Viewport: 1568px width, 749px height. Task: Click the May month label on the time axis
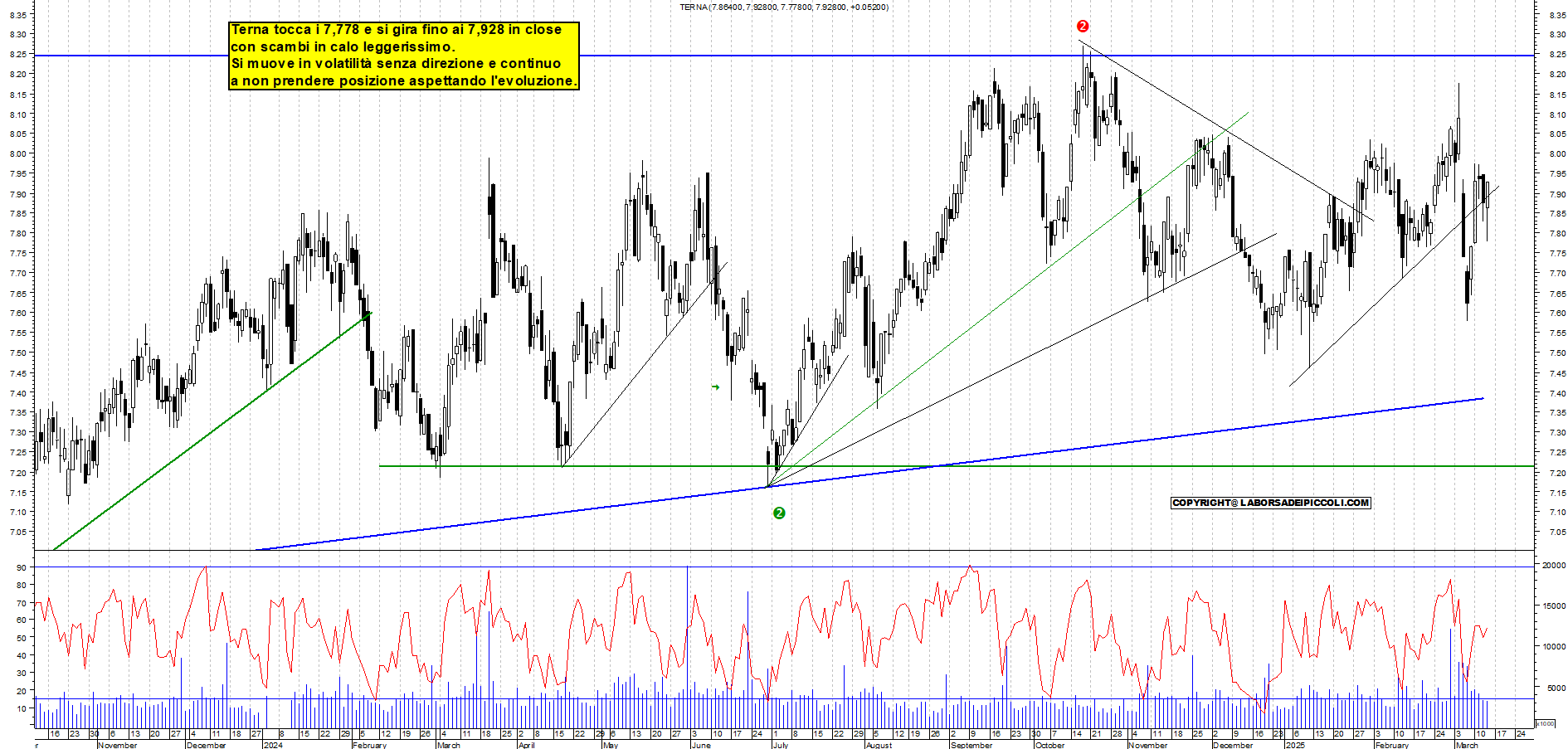coord(611,745)
